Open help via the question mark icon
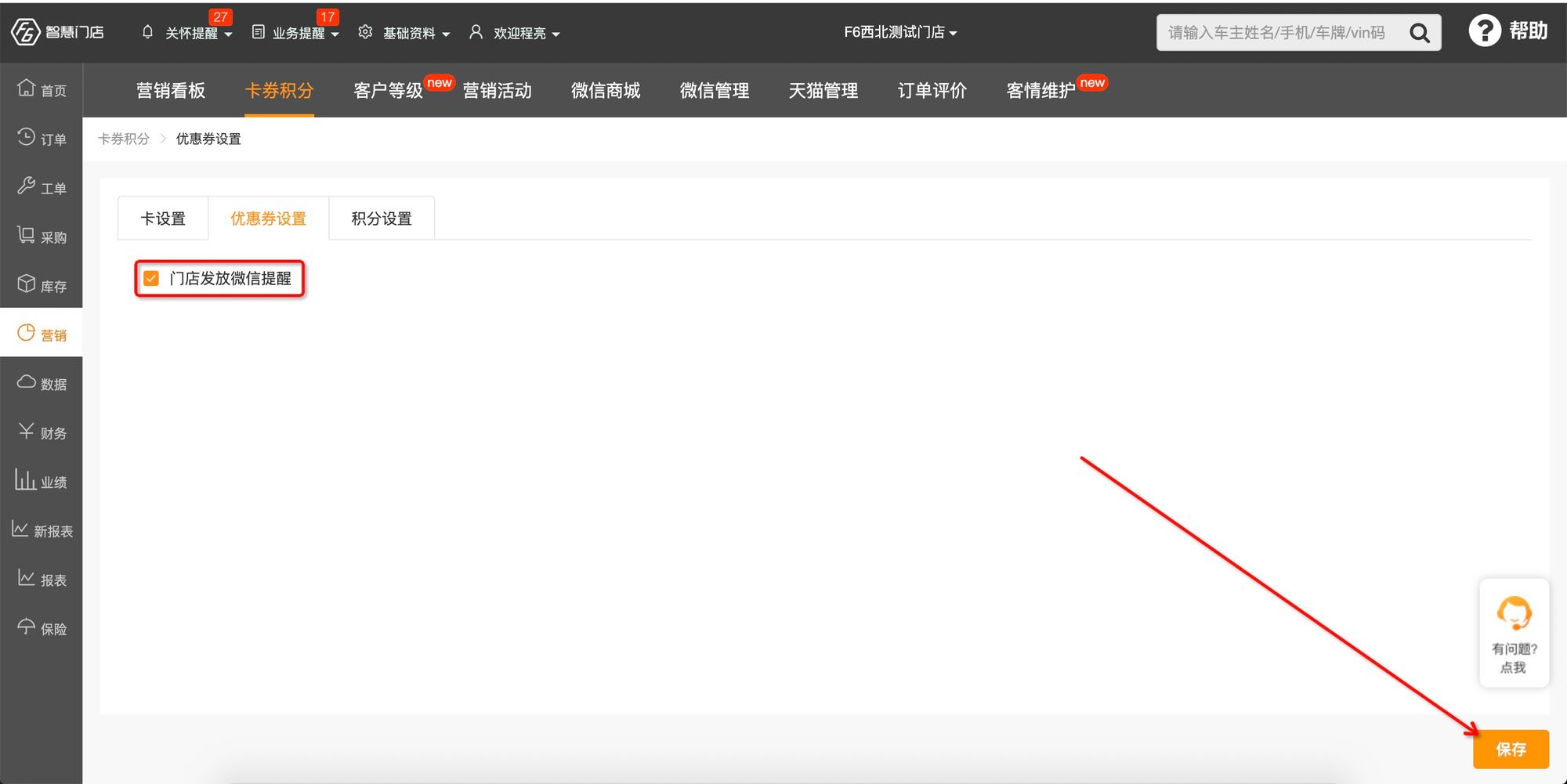 coord(1484,31)
